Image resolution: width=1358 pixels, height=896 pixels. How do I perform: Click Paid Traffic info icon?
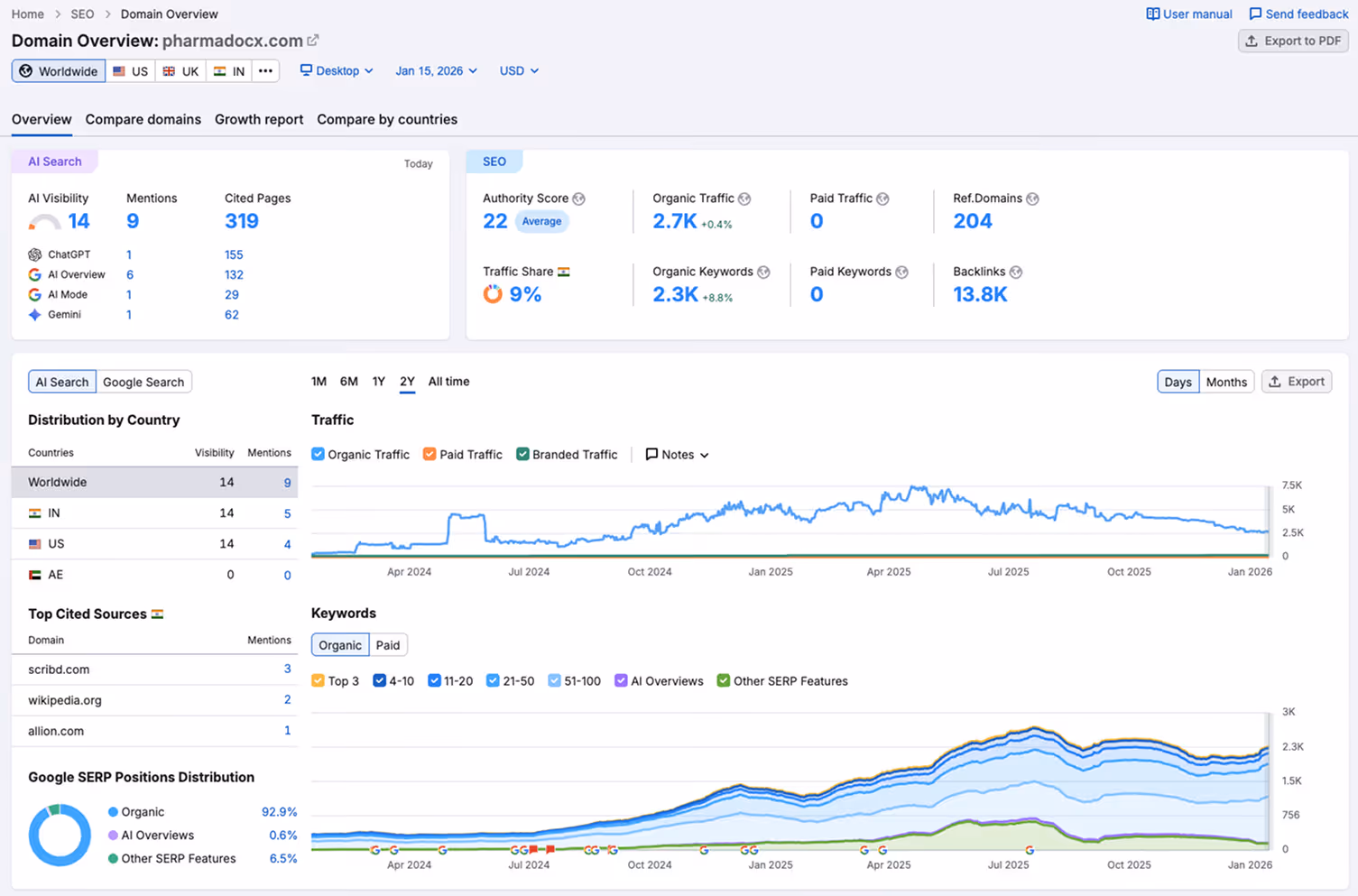(882, 199)
